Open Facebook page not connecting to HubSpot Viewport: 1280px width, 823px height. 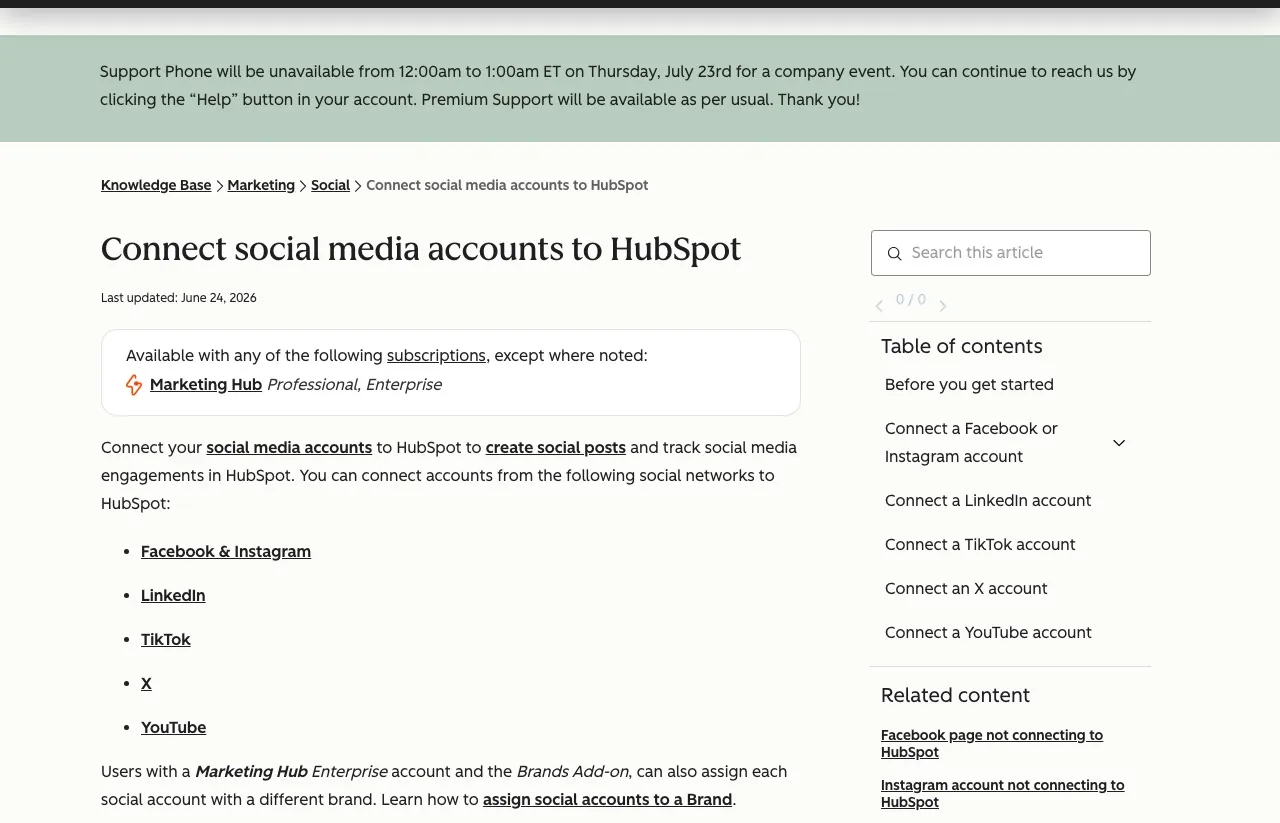click(x=992, y=743)
